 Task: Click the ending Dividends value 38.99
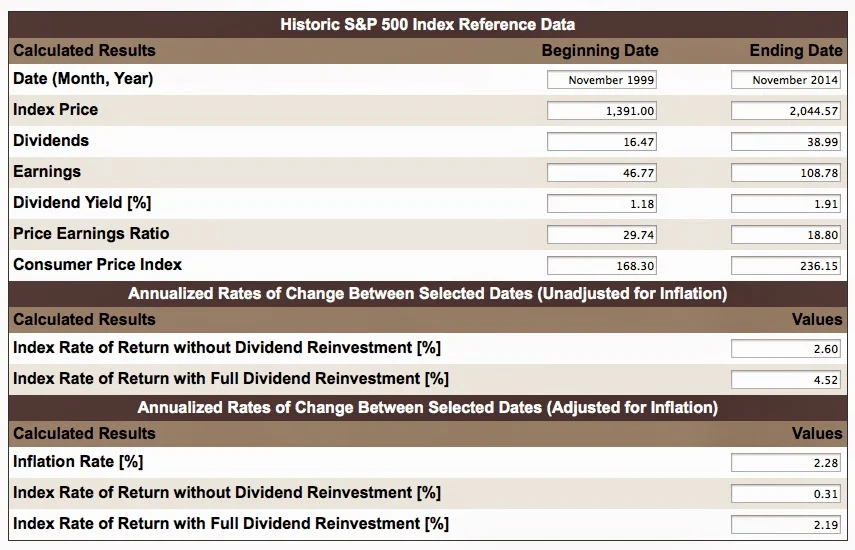coord(786,142)
